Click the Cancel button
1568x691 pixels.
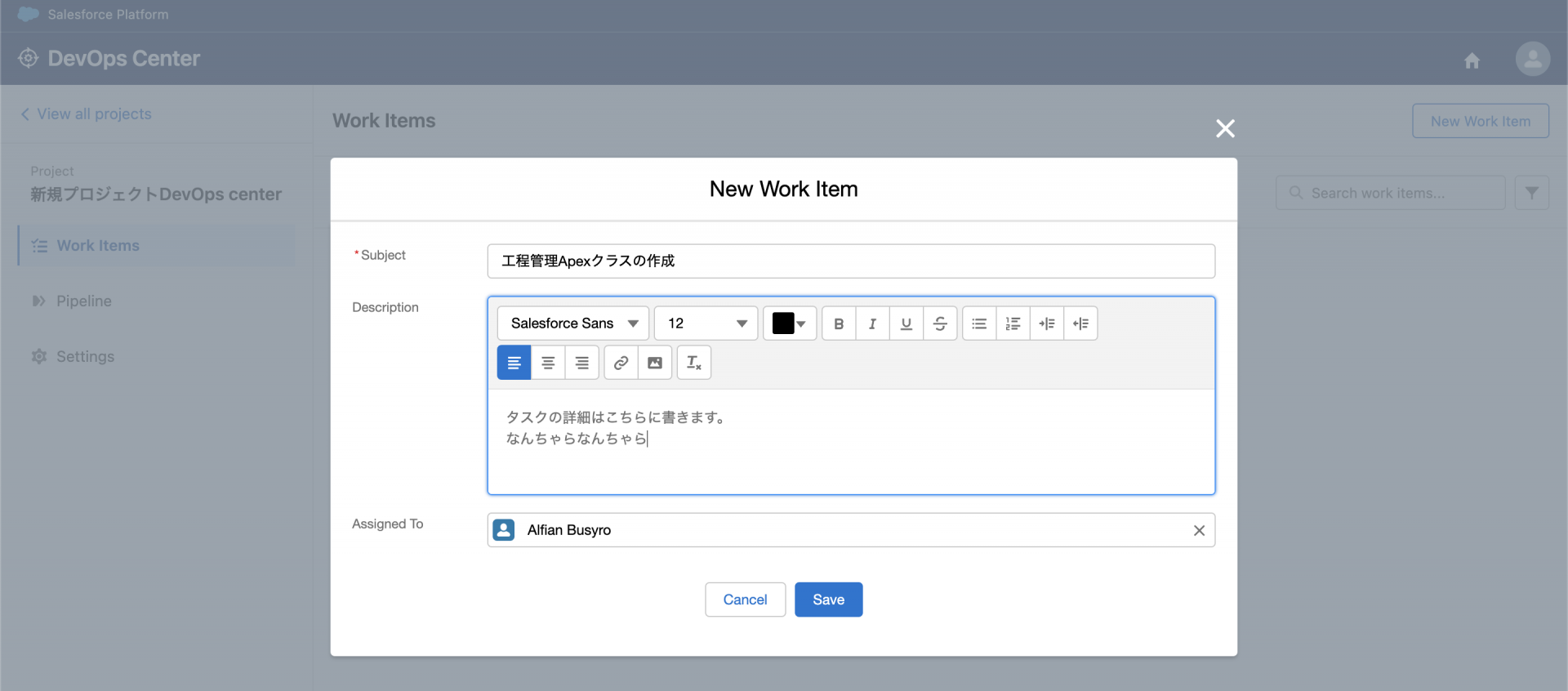click(x=746, y=600)
